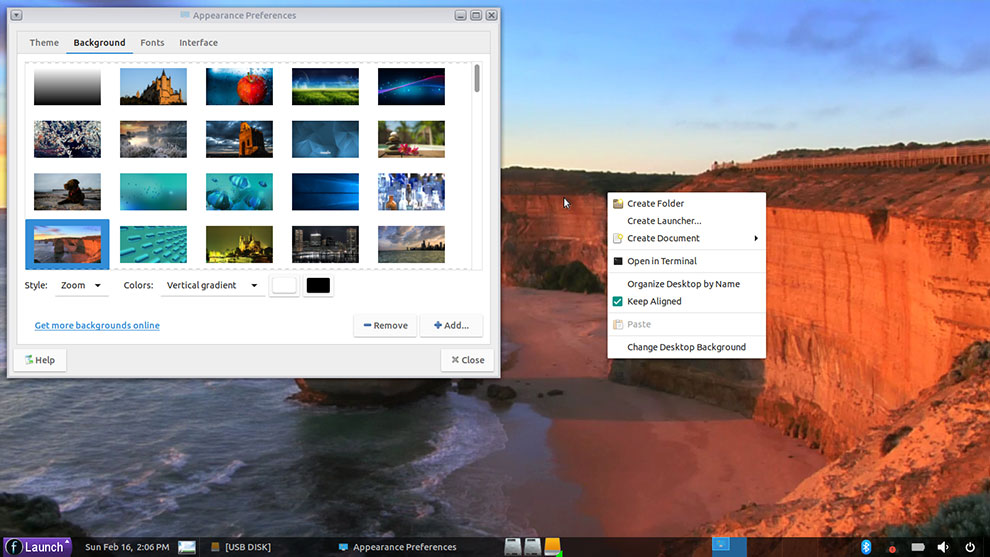Select the blue wallpaper with purple streak
Image resolution: width=990 pixels, height=557 pixels.
(411, 87)
